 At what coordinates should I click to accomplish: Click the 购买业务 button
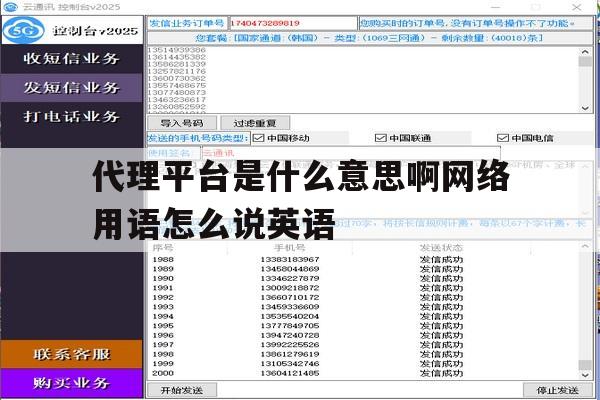(71, 383)
